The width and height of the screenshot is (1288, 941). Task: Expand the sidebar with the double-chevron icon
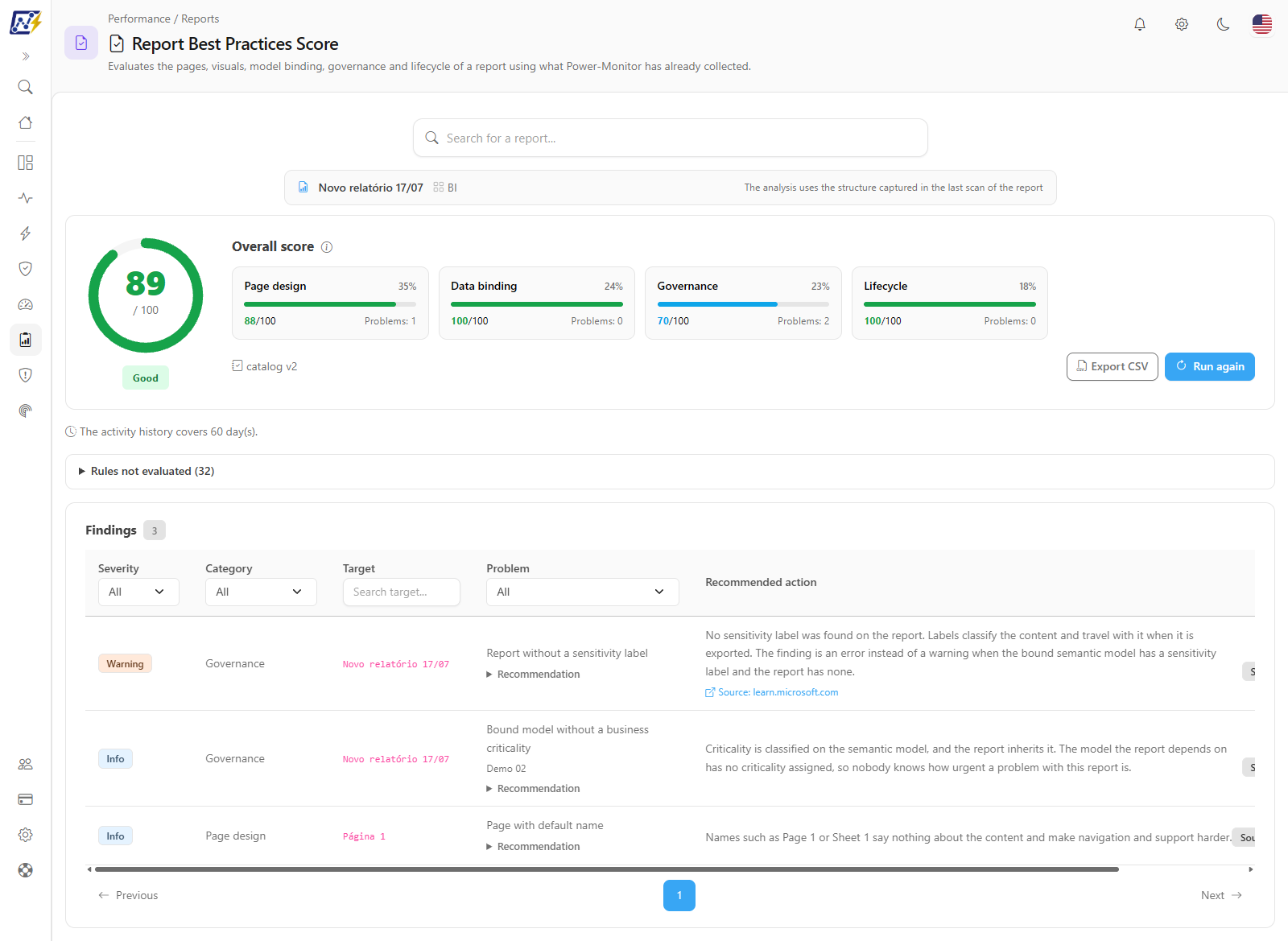[x=26, y=56]
